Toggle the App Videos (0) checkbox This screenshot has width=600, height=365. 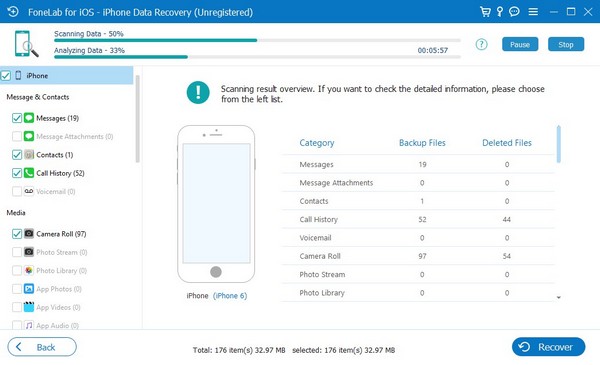pyautogui.click(x=16, y=307)
